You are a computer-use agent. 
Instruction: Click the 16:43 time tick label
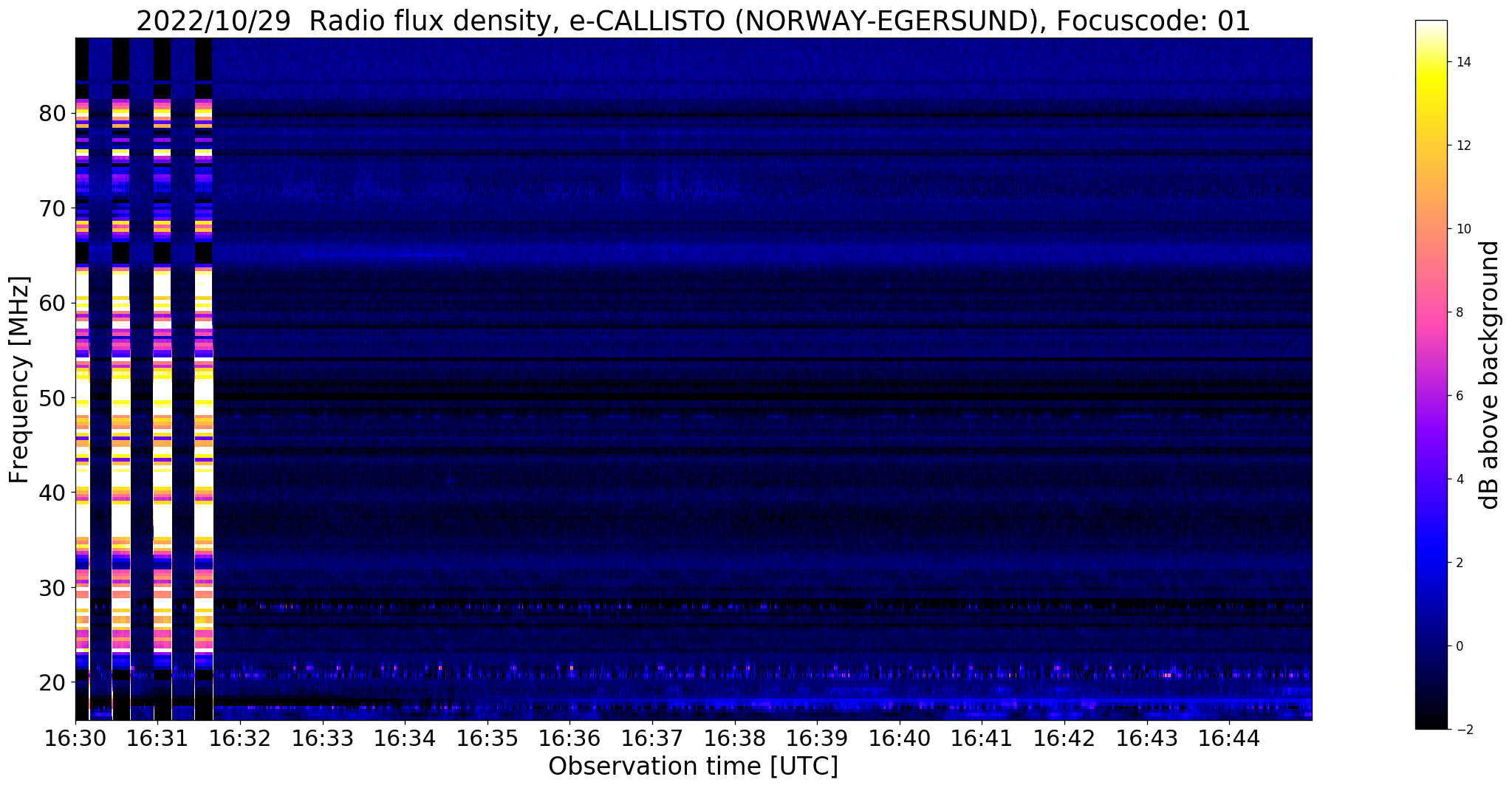1147,738
